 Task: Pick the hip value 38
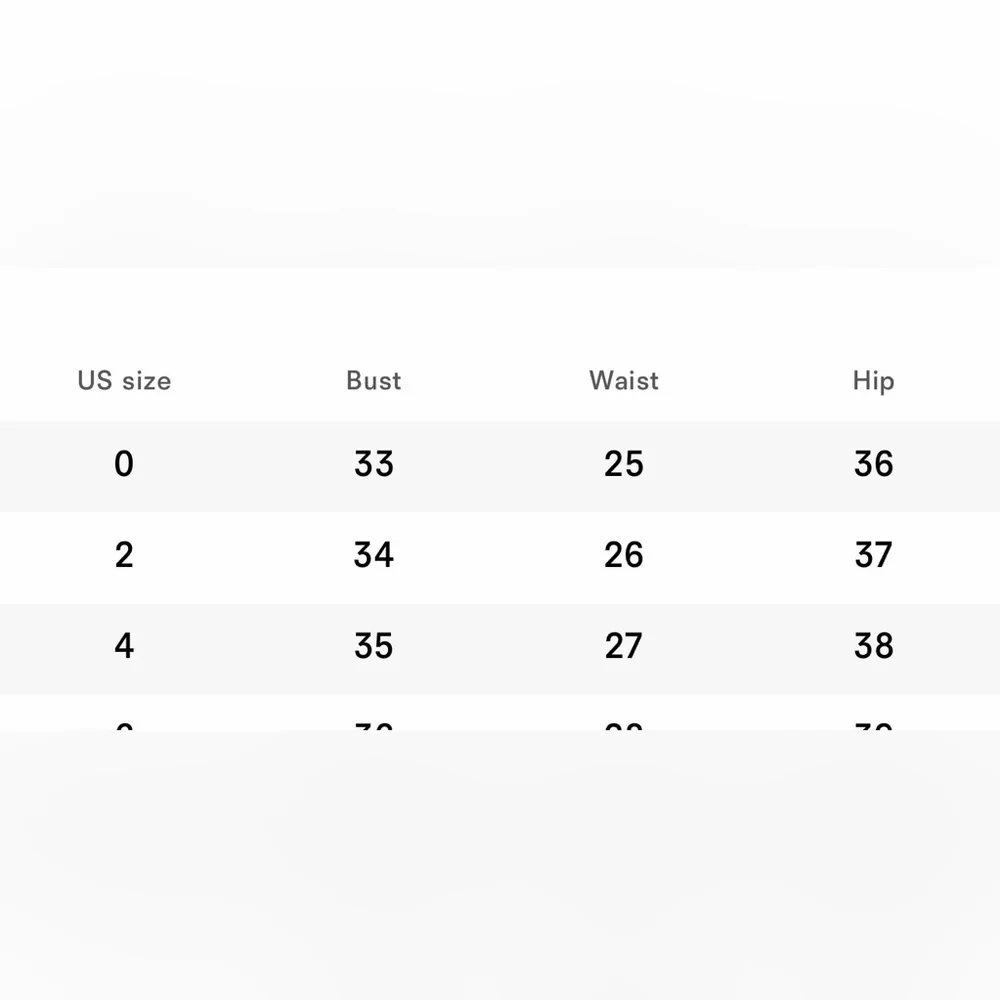click(x=873, y=646)
